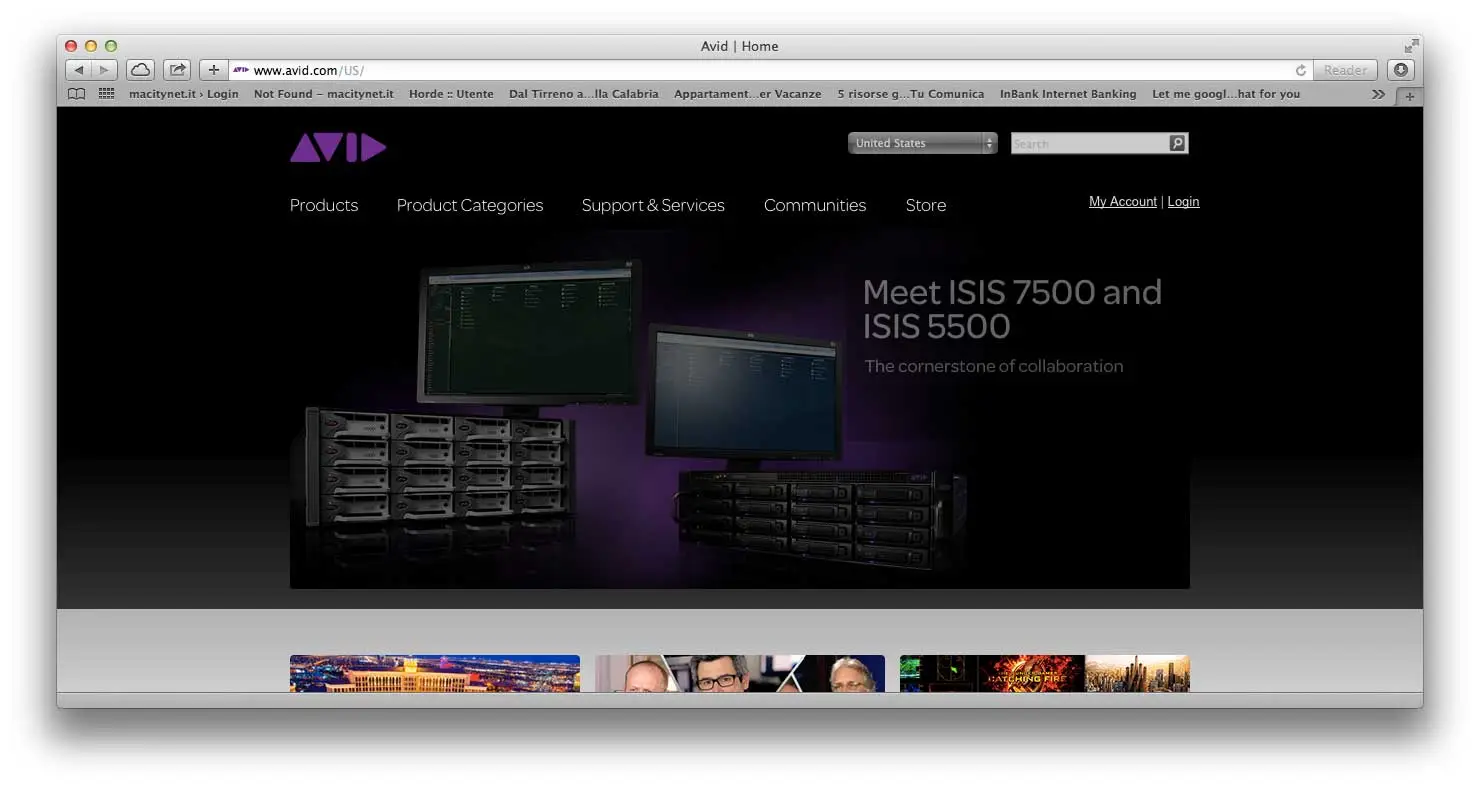Open Product Categories menu

coord(470,205)
